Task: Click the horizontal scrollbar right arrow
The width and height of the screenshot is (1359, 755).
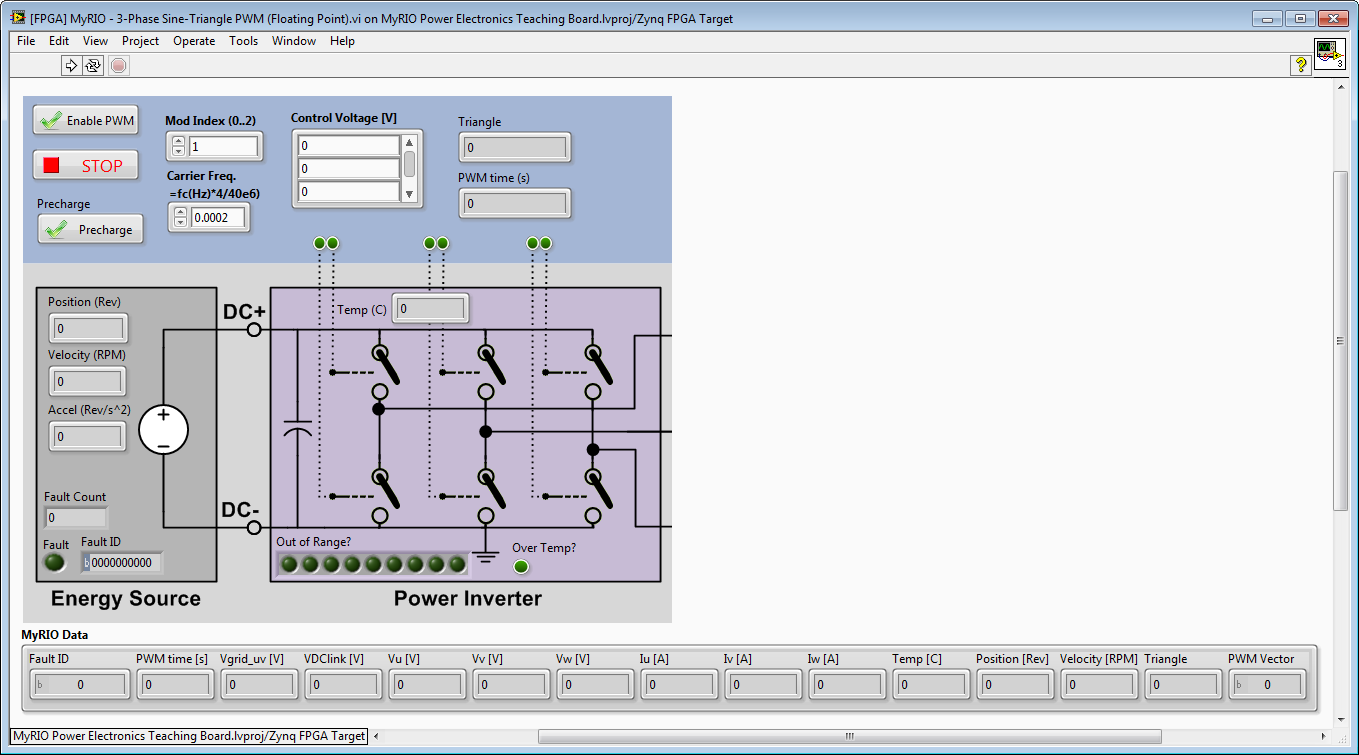Action: pyautogui.click(x=1324, y=736)
